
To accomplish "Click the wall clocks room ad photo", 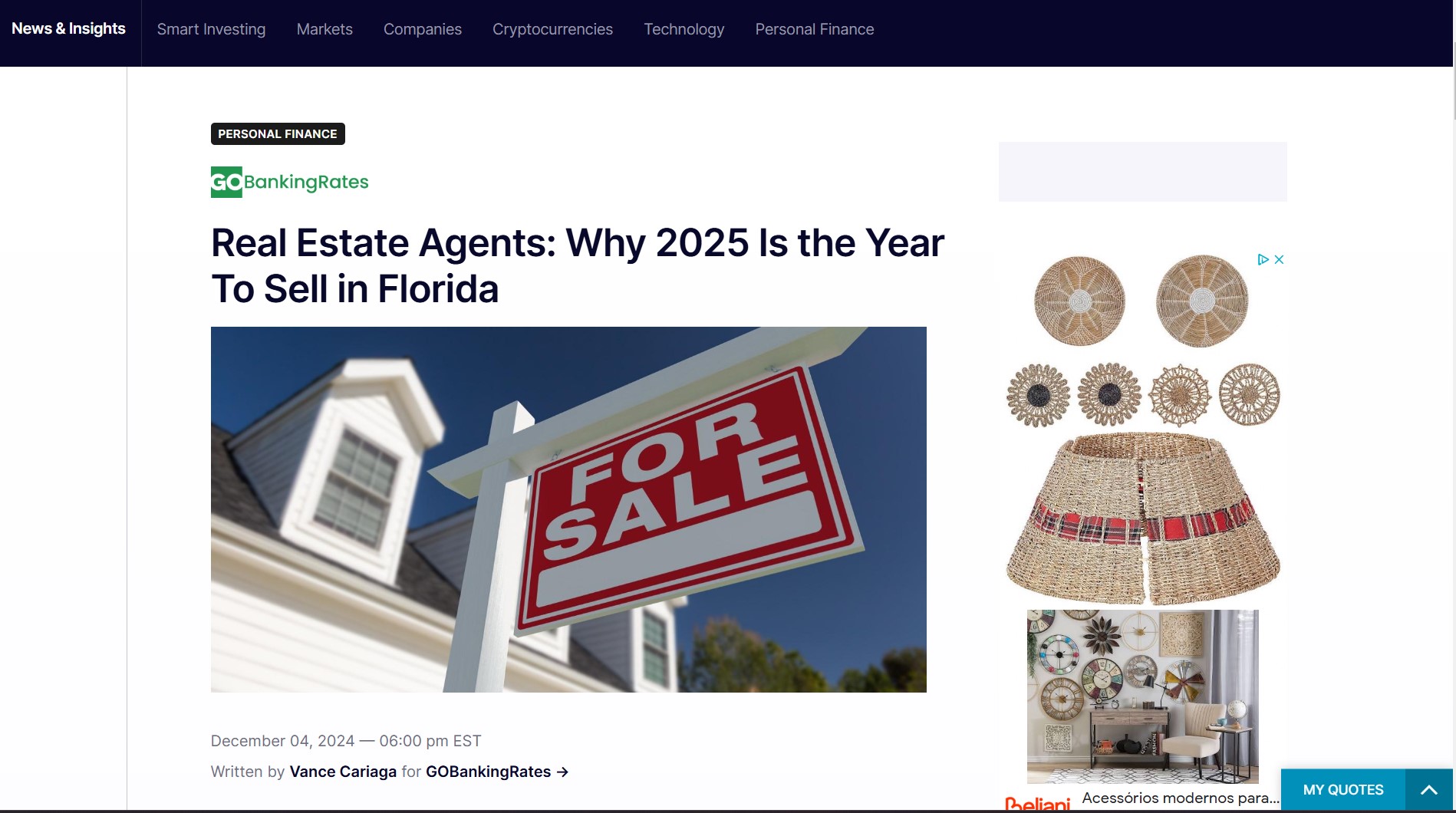I will click(x=1143, y=696).
